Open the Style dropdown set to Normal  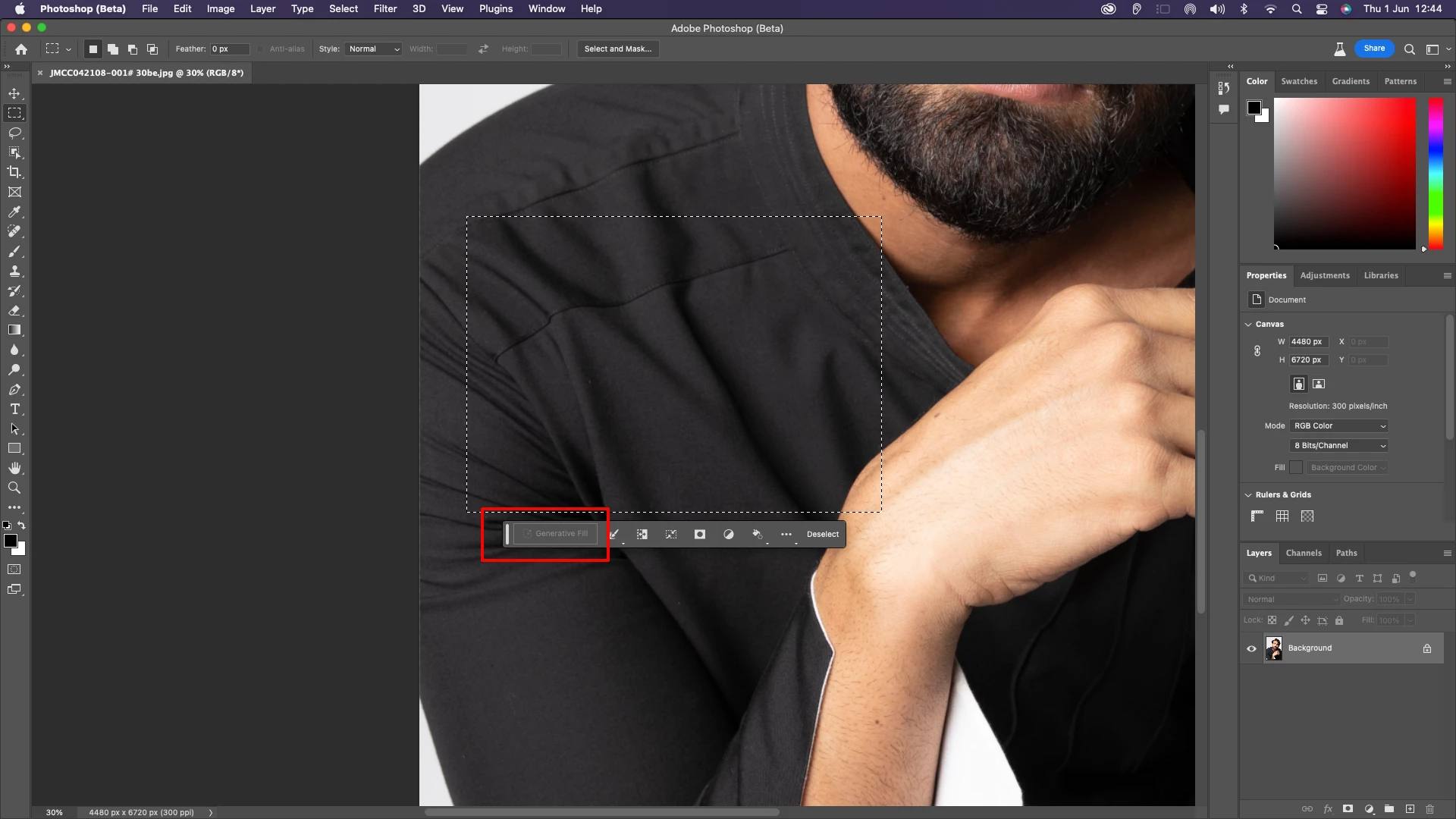373,49
